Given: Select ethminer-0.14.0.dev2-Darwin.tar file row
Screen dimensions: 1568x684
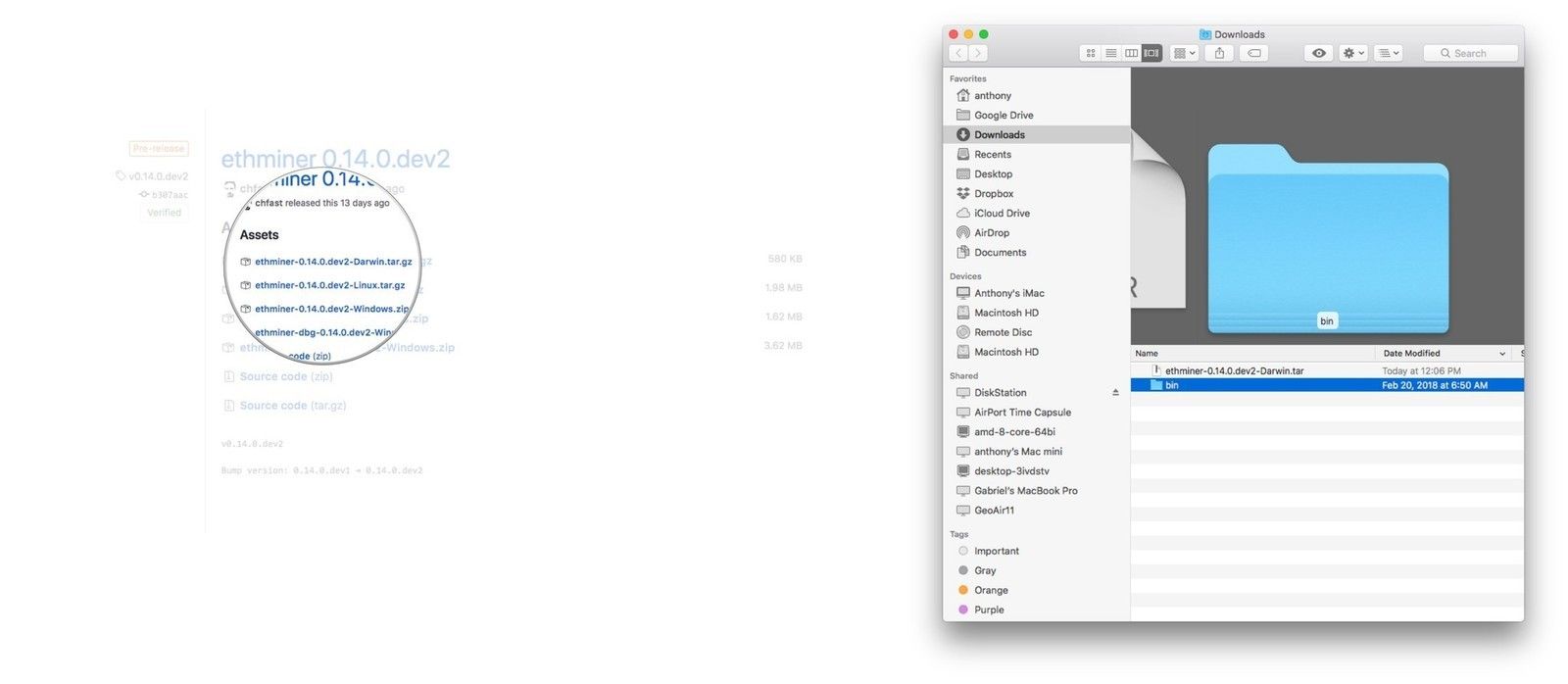Looking at the screenshot, I should 1234,371.
